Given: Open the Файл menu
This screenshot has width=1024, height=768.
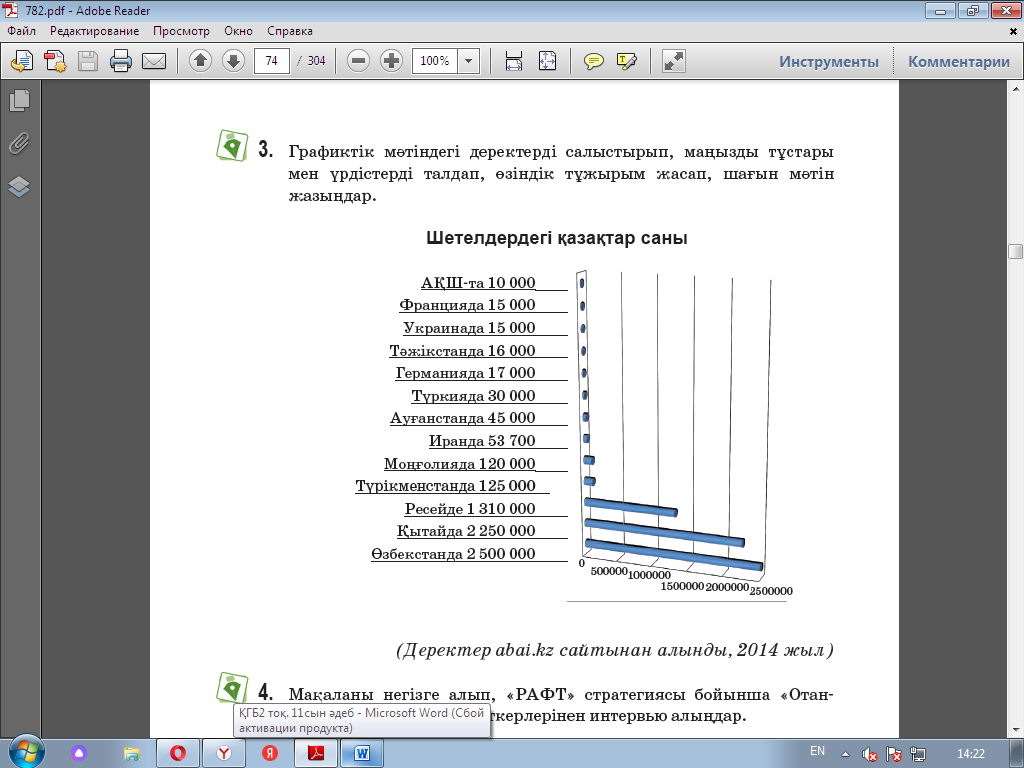Looking at the screenshot, I should [x=22, y=31].
